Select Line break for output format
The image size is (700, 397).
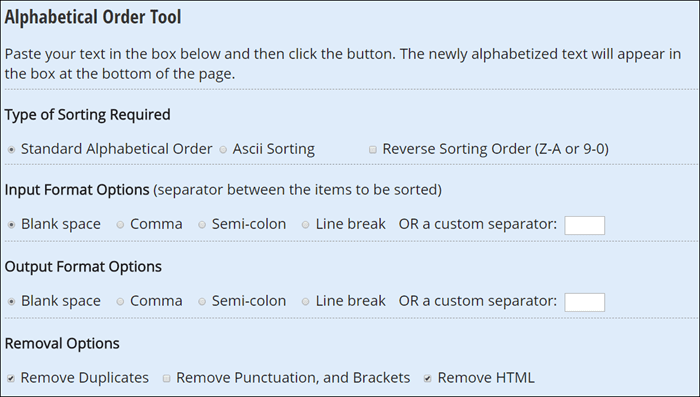point(305,301)
